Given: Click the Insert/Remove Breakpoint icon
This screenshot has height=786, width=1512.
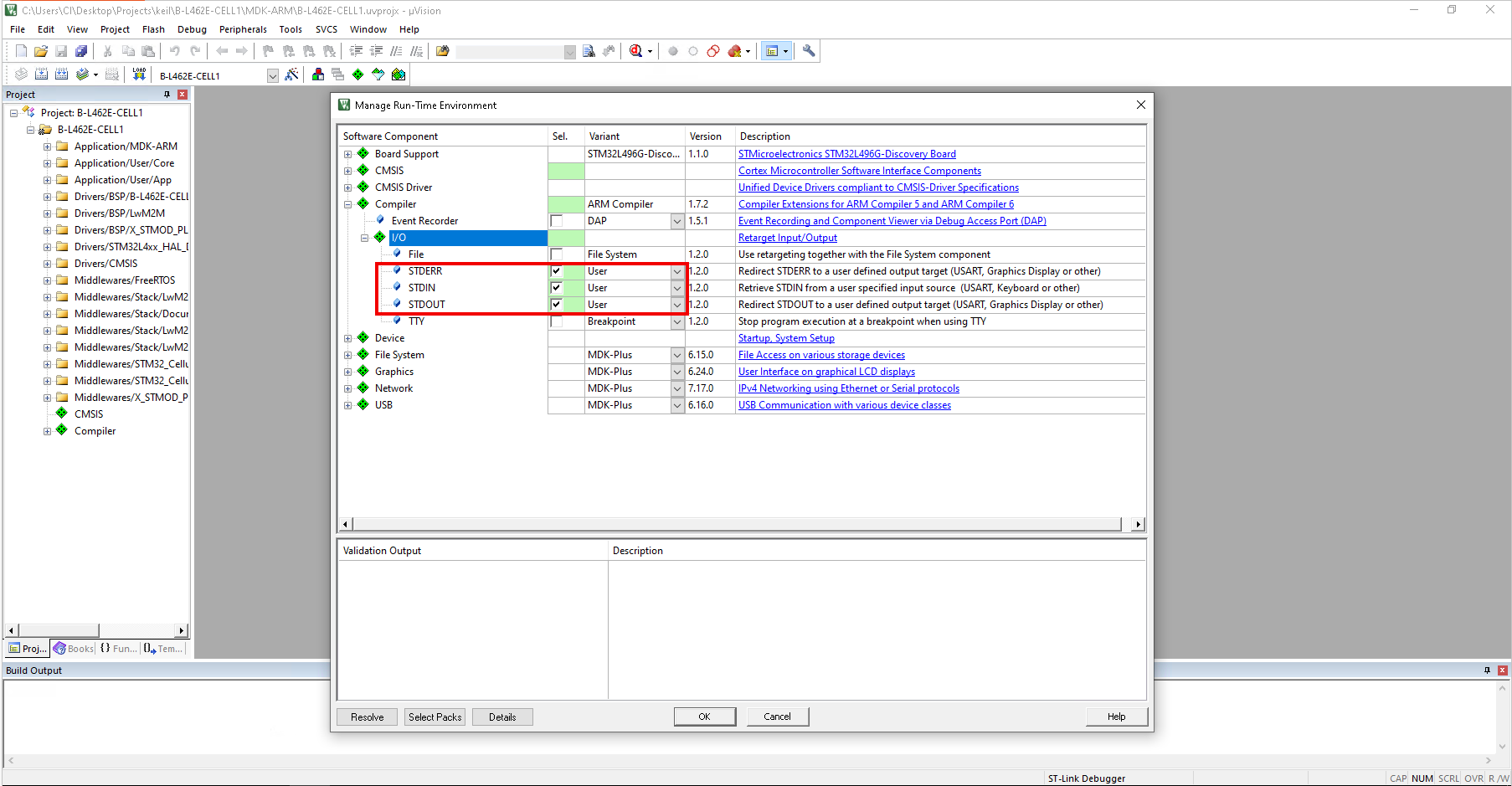Looking at the screenshot, I should click(x=673, y=51).
